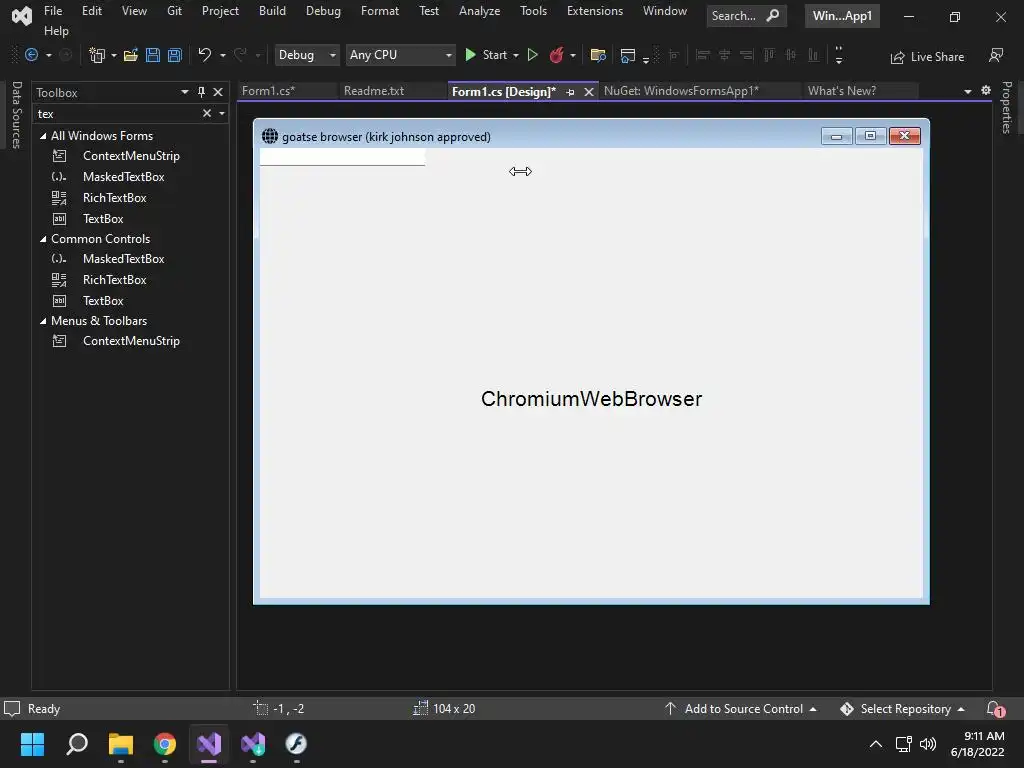The image size is (1024, 768).
Task: Open the Toolbox search options dropdown
Action: coord(222,113)
